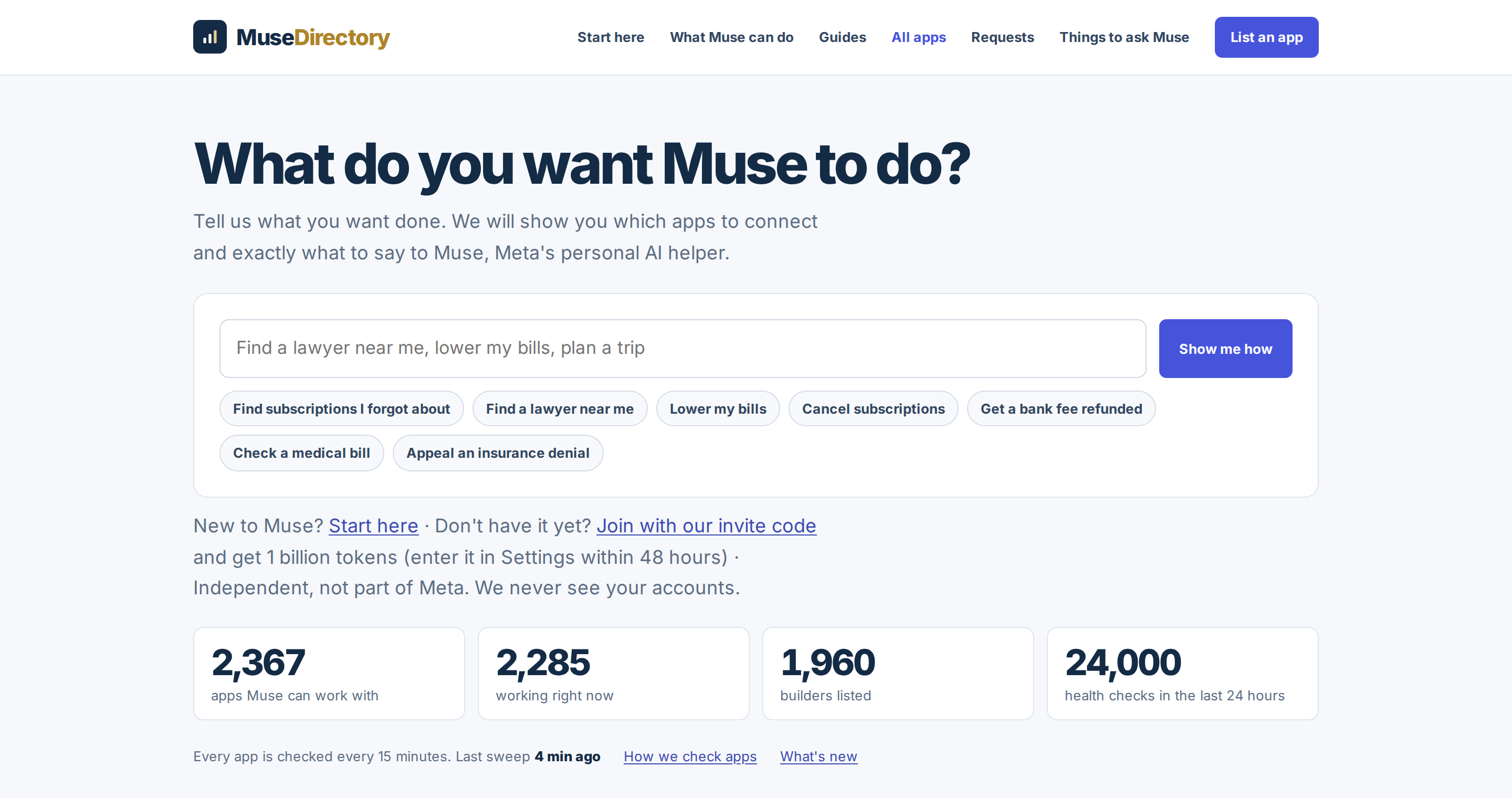The image size is (1512, 798).
Task: Pick the Check a medical bill chip
Action: coord(301,453)
